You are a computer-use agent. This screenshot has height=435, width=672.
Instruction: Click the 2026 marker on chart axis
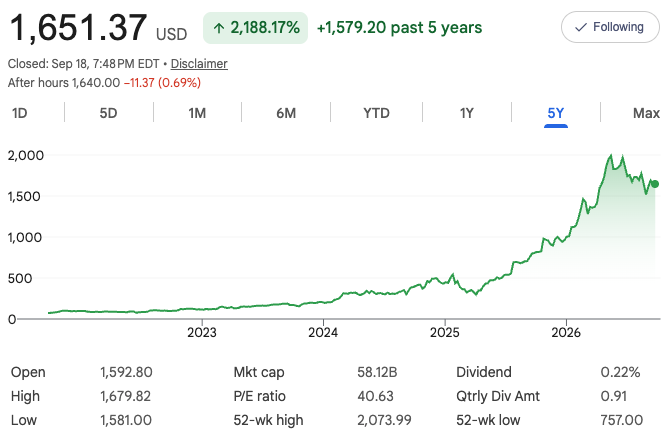[x=566, y=333]
